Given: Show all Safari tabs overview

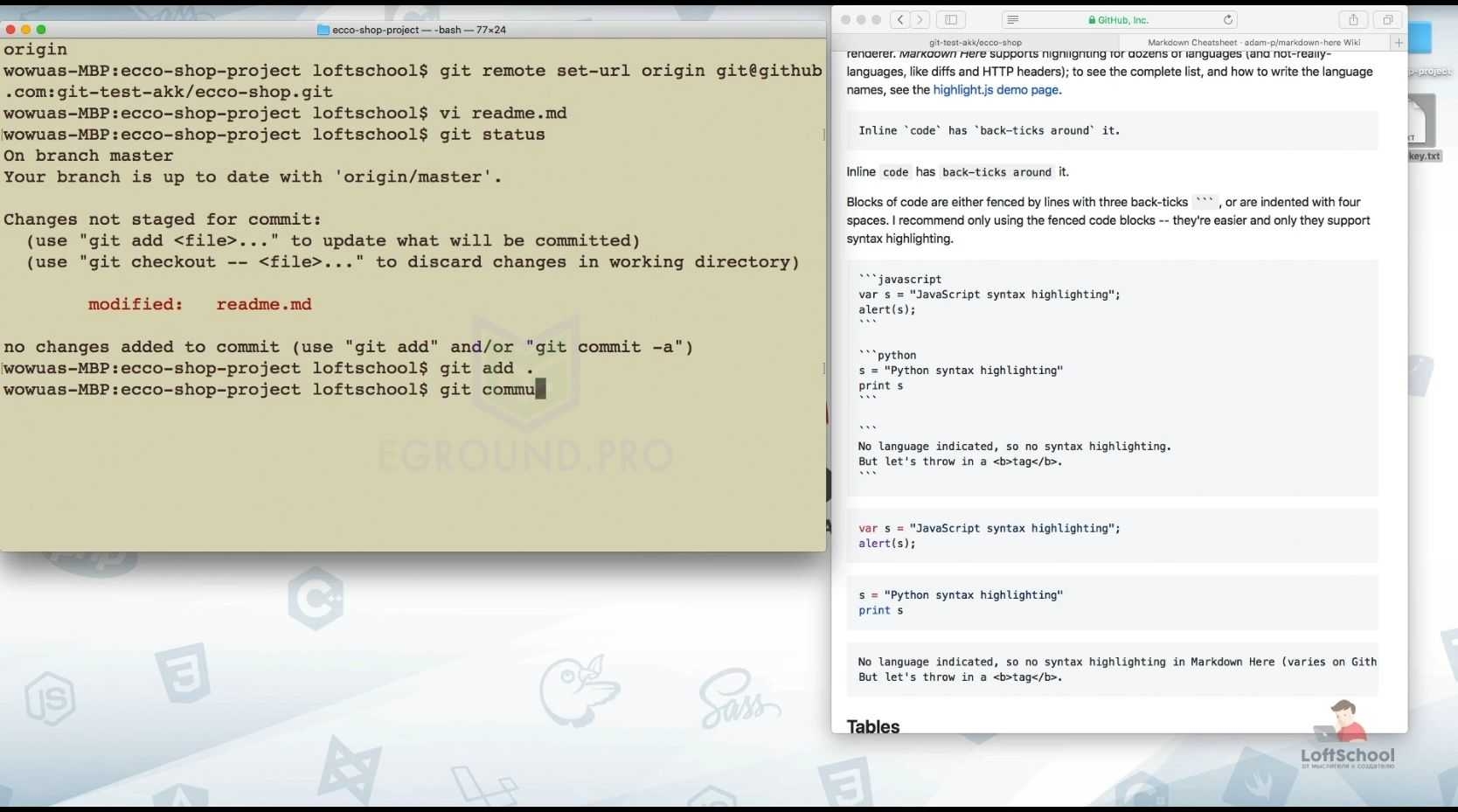Looking at the screenshot, I should 1387,20.
